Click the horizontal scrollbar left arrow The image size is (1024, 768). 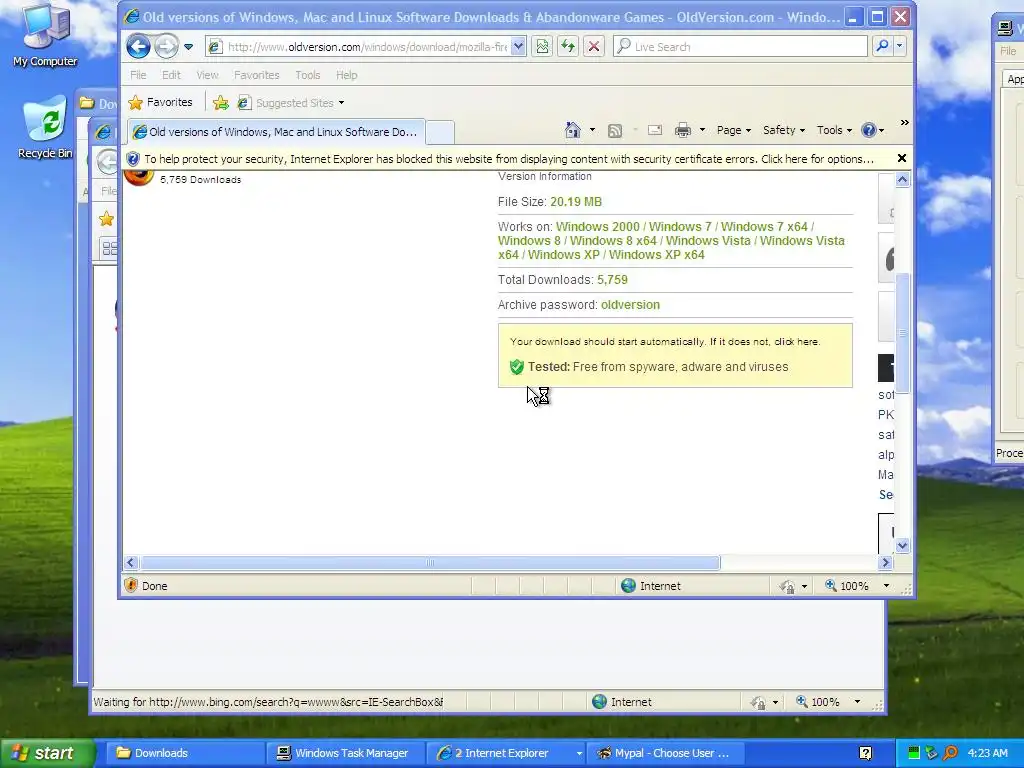131,562
